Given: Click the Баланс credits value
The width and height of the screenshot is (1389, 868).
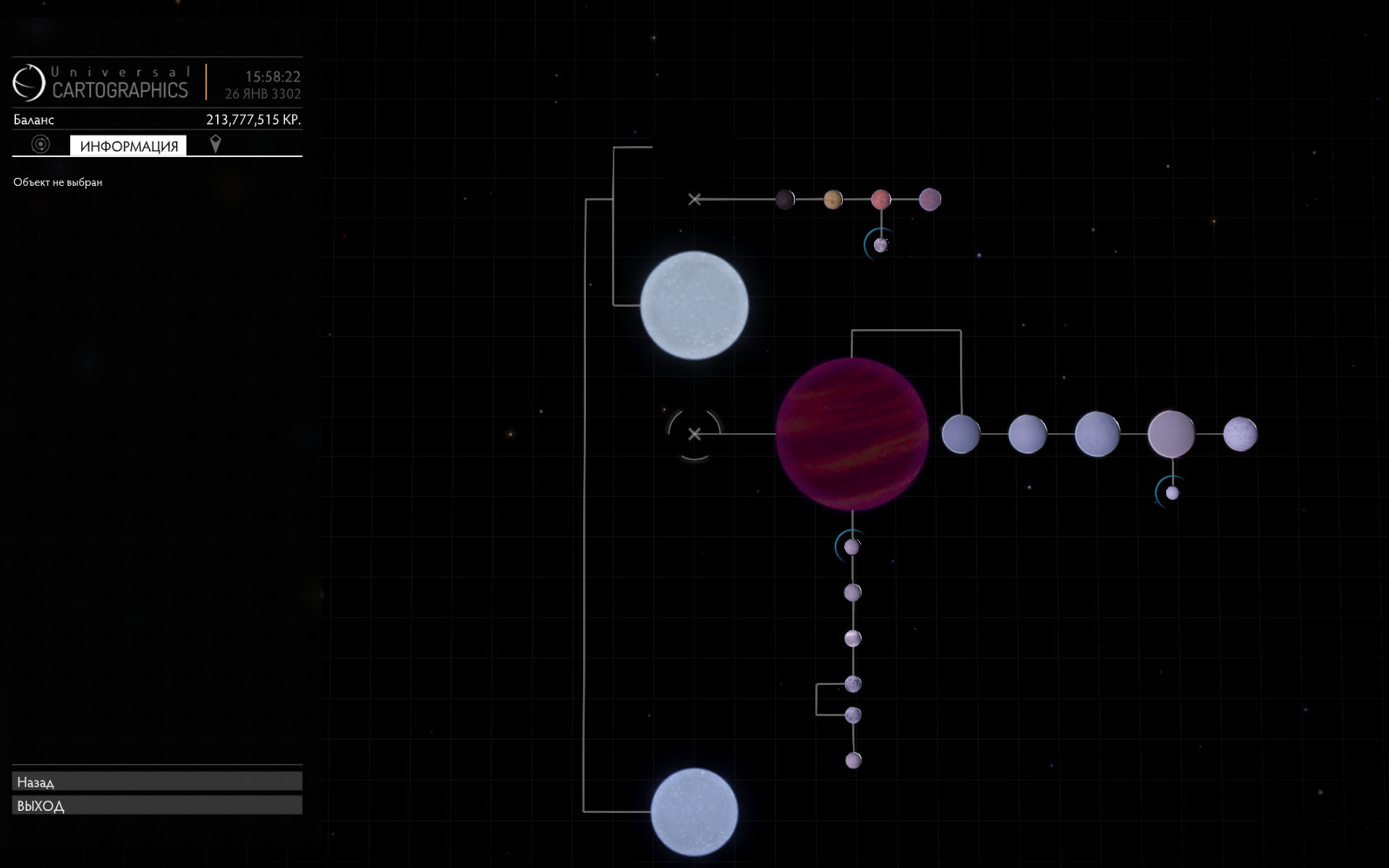Looking at the screenshot, I should (x=253, y=119).
